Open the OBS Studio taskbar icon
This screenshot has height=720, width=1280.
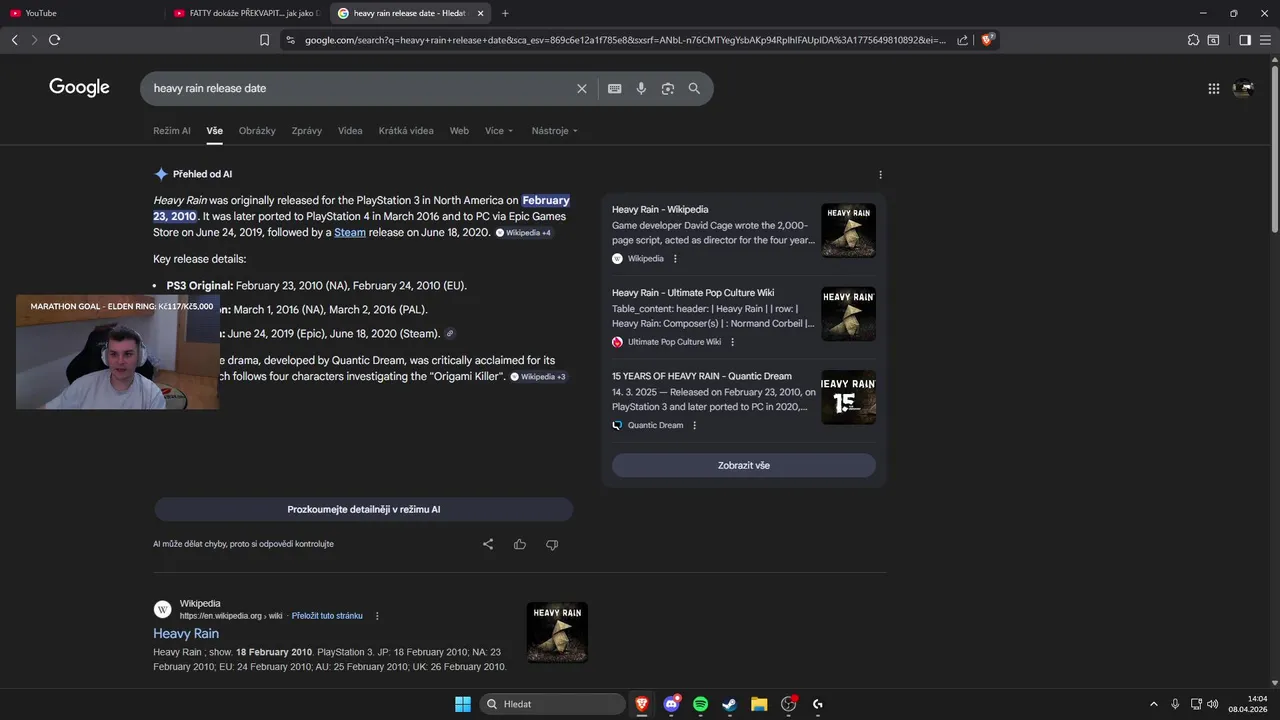click(789, 704)
